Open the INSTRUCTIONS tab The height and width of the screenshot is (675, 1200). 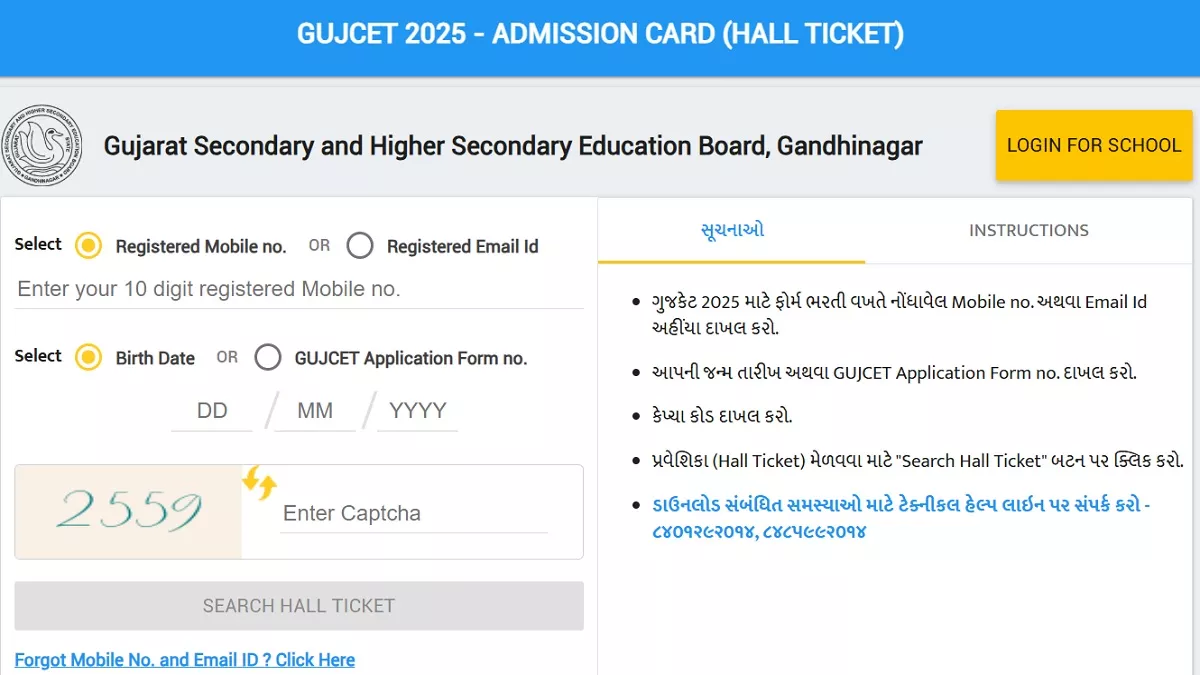click(x=1029, y=230)
